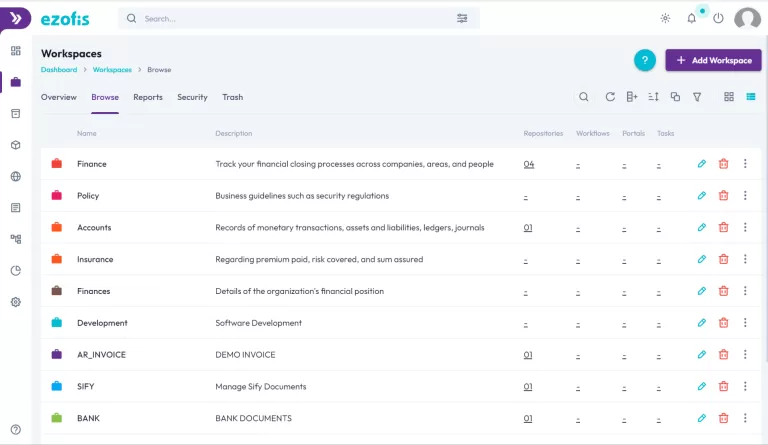Open the settings gear in left sidebar
The width and height of the screenshot is (768, 445).
[15, 302]
